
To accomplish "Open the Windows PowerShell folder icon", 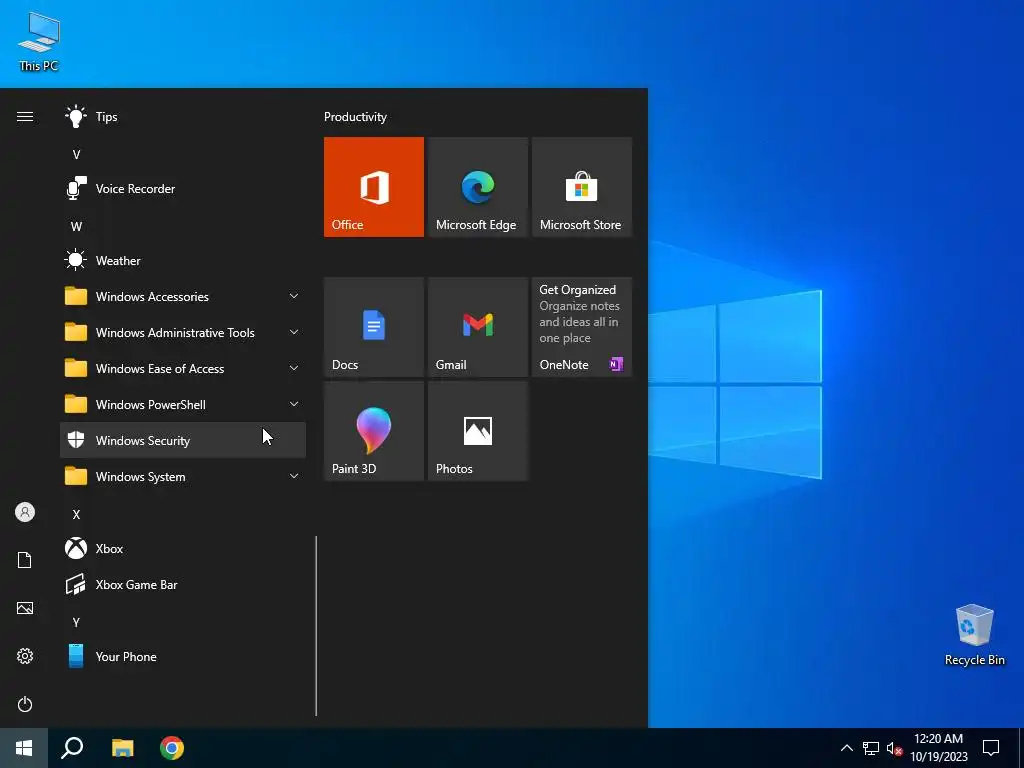I will (76, 404).
